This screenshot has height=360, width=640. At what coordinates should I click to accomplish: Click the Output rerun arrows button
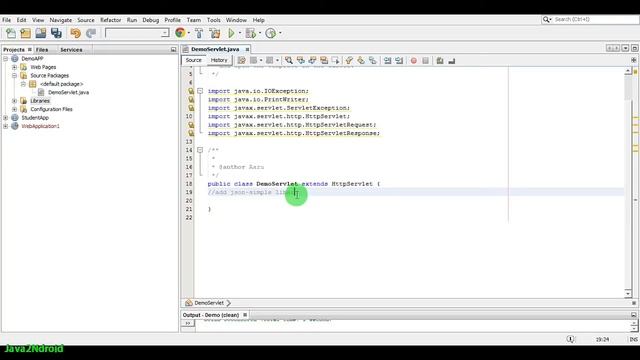click(188, 323)
